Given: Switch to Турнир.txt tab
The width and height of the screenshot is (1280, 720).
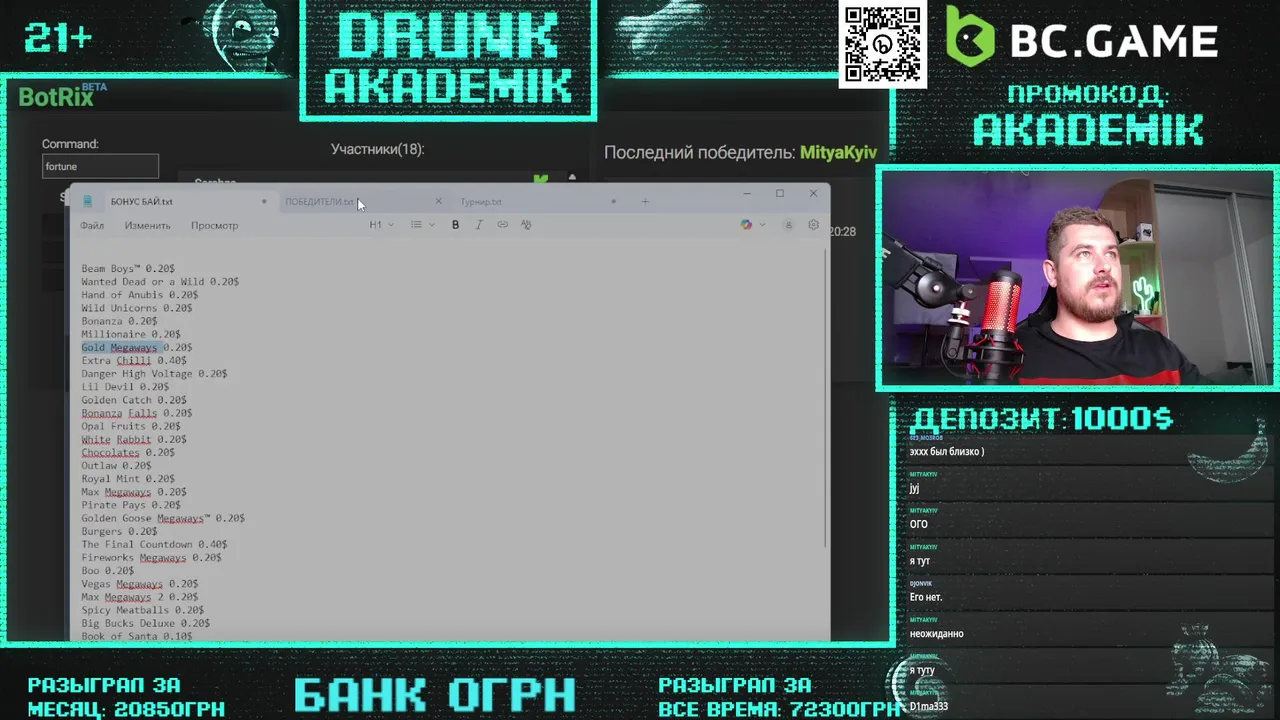Looking at the screenshot, I should pyautogui.click(x=481, y=201).
